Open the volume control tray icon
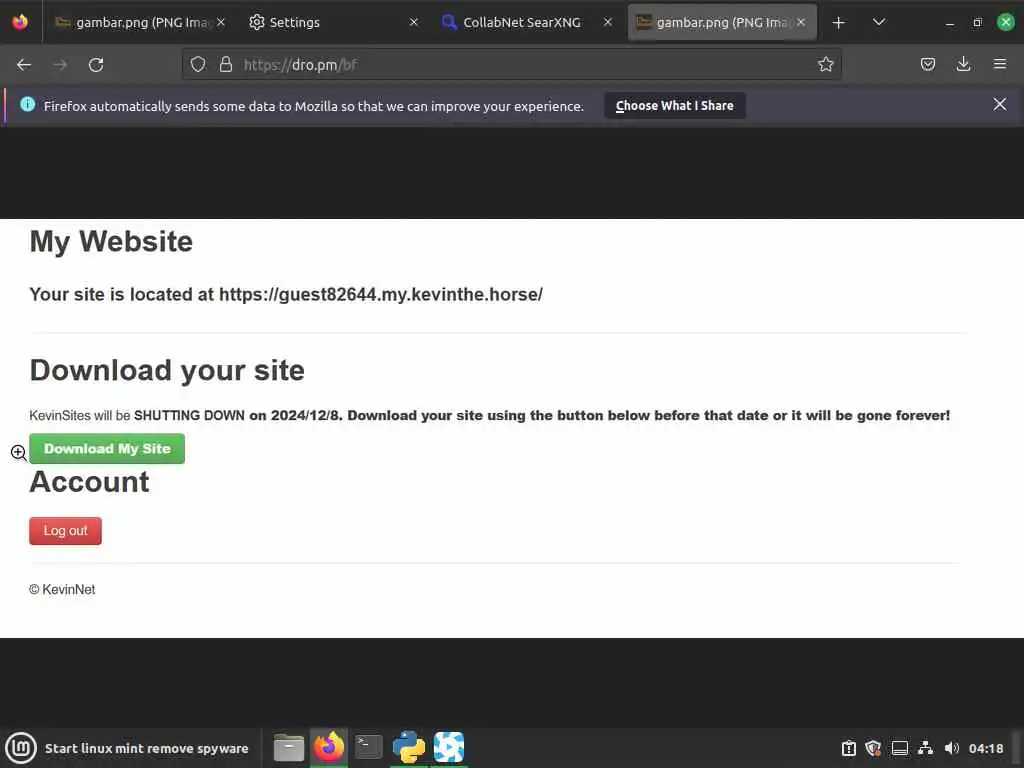 tap(952, 748)
